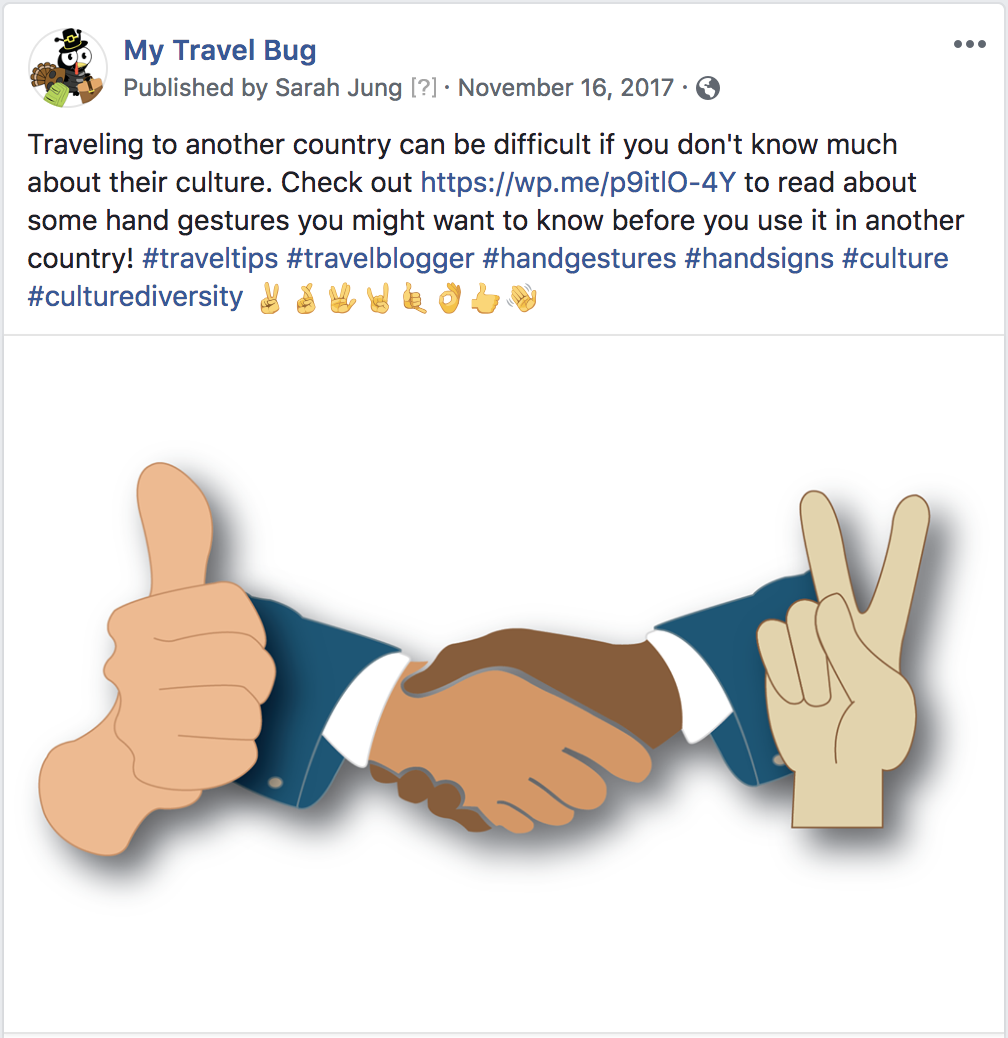Click the #culture hashtag
Image resolution: width=1008 pixels, height=1038 pixels.
895,258
